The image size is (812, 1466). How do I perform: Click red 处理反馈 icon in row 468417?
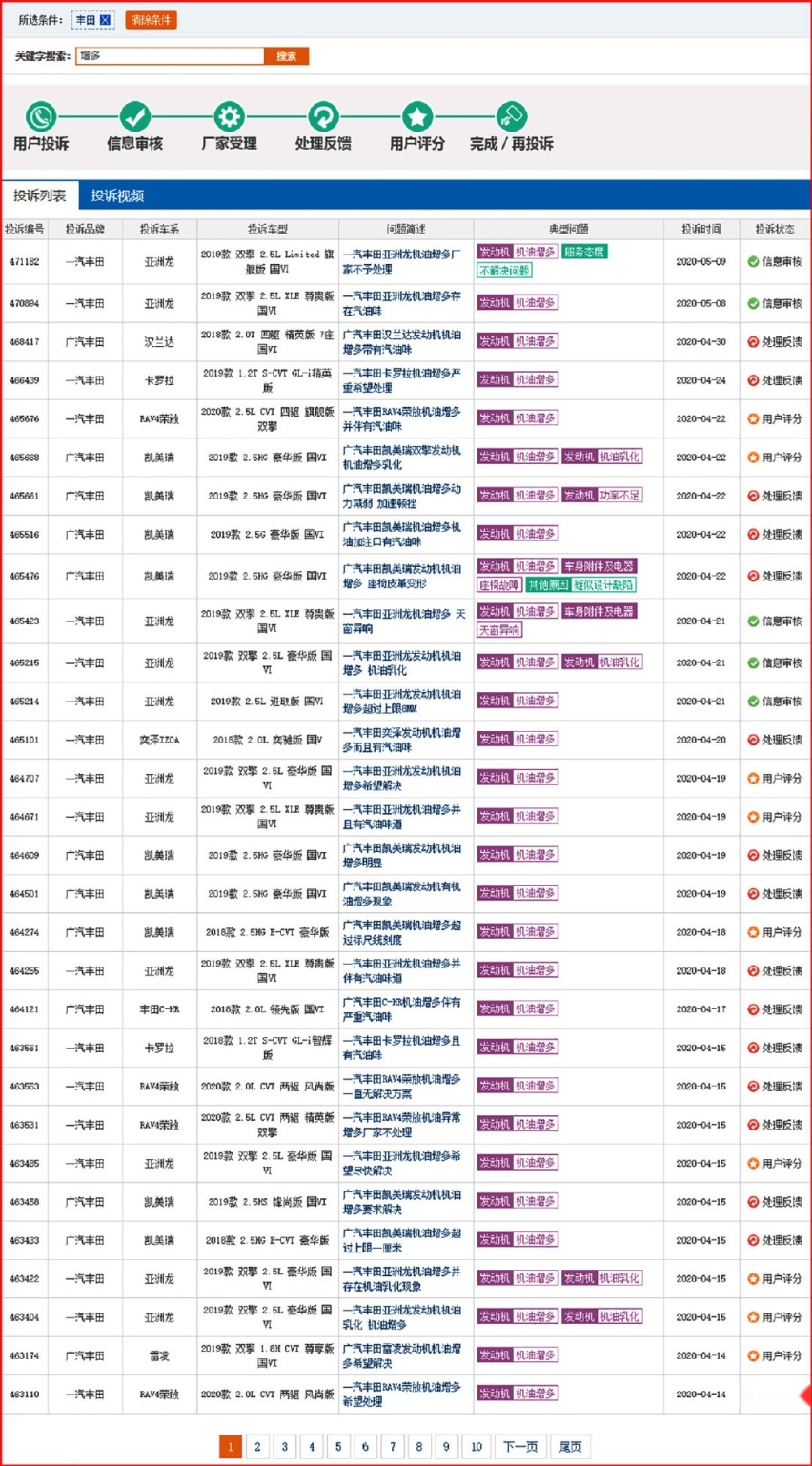point(753,341)
